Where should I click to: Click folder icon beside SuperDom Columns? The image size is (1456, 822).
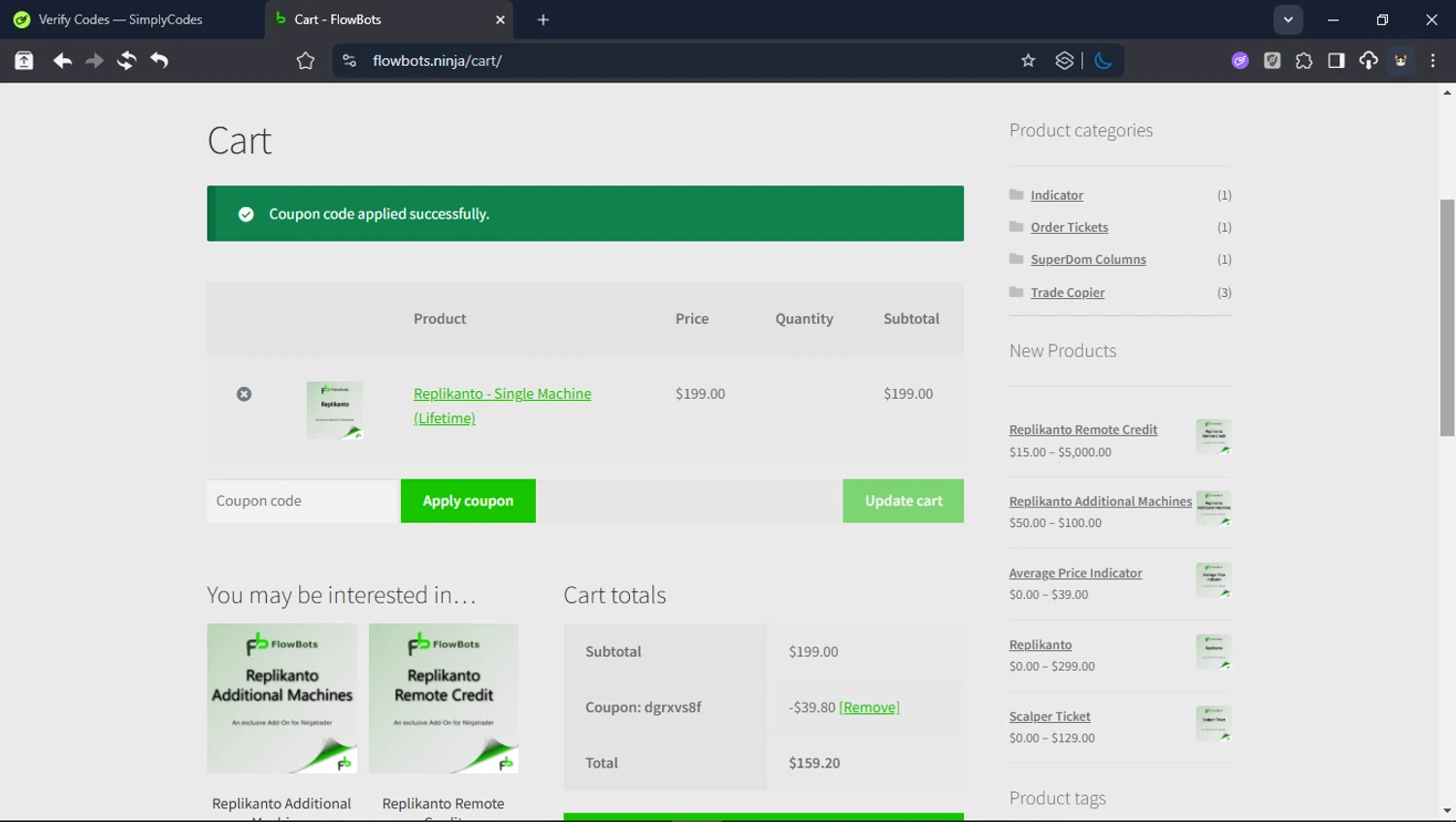click(x=1016, y=258)
